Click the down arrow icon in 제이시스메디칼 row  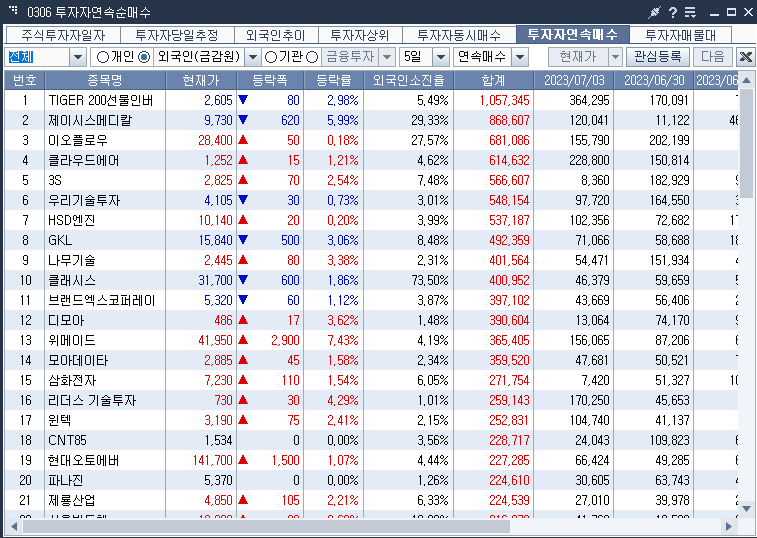pos(243,119)
